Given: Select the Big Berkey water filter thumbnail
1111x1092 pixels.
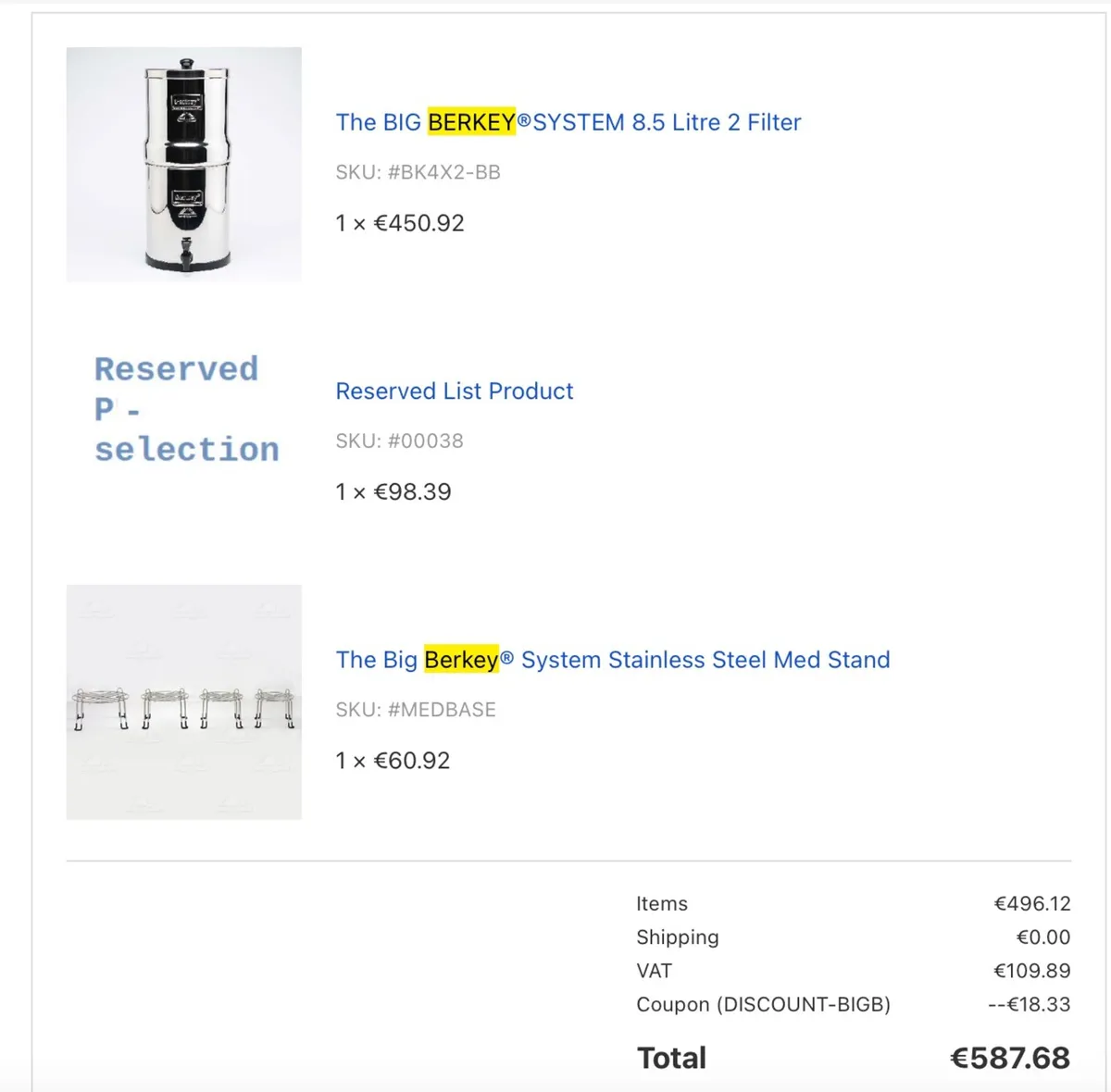Looking at the screenshot, I should (x=183, y=164).
